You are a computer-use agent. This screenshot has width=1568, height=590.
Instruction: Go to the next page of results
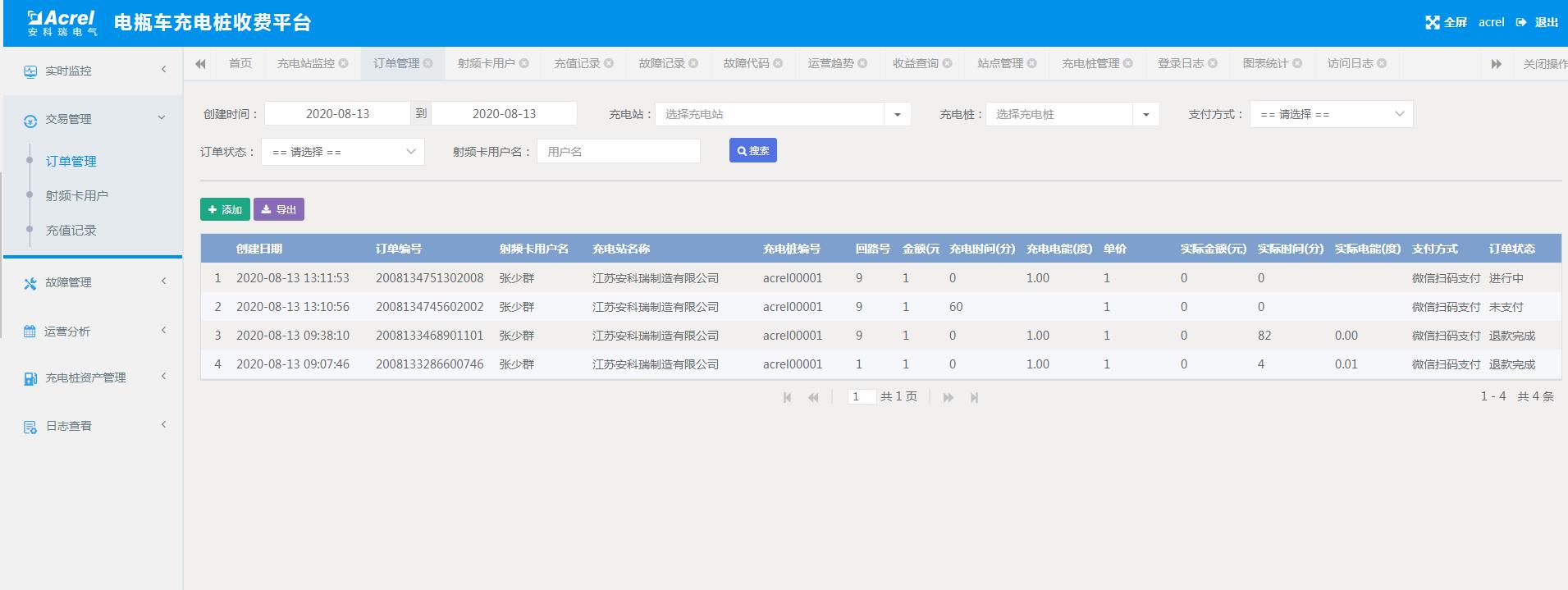948,397
